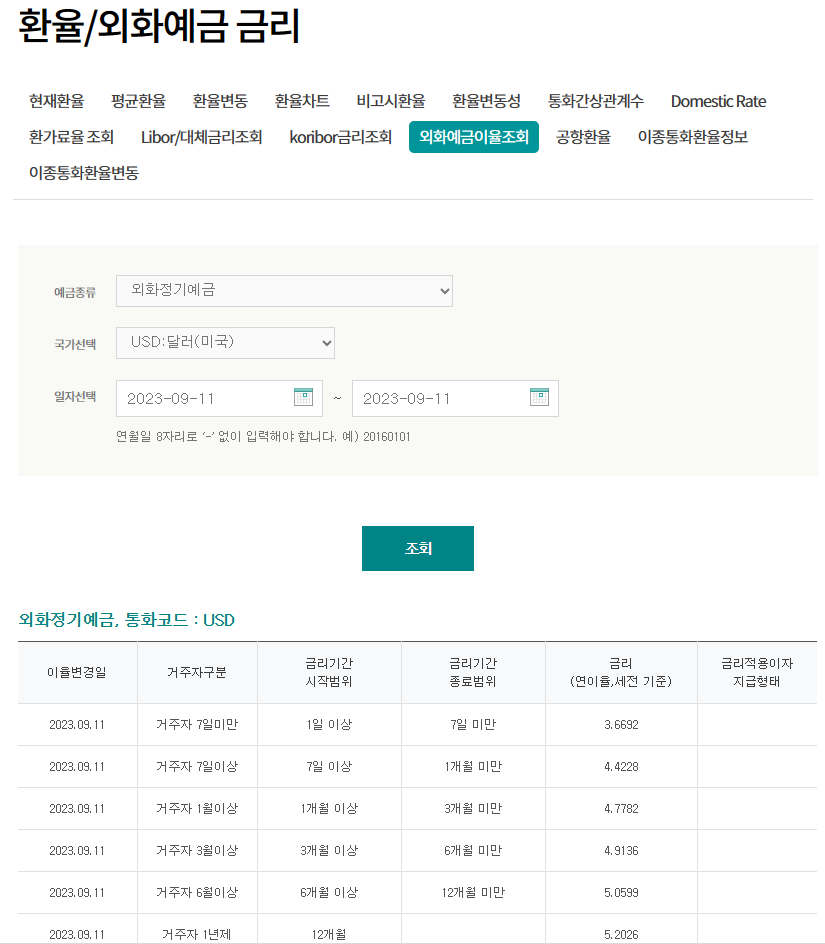
Task: Open the 환가료율 조회 tab
Action: click(x=72, y=137)
